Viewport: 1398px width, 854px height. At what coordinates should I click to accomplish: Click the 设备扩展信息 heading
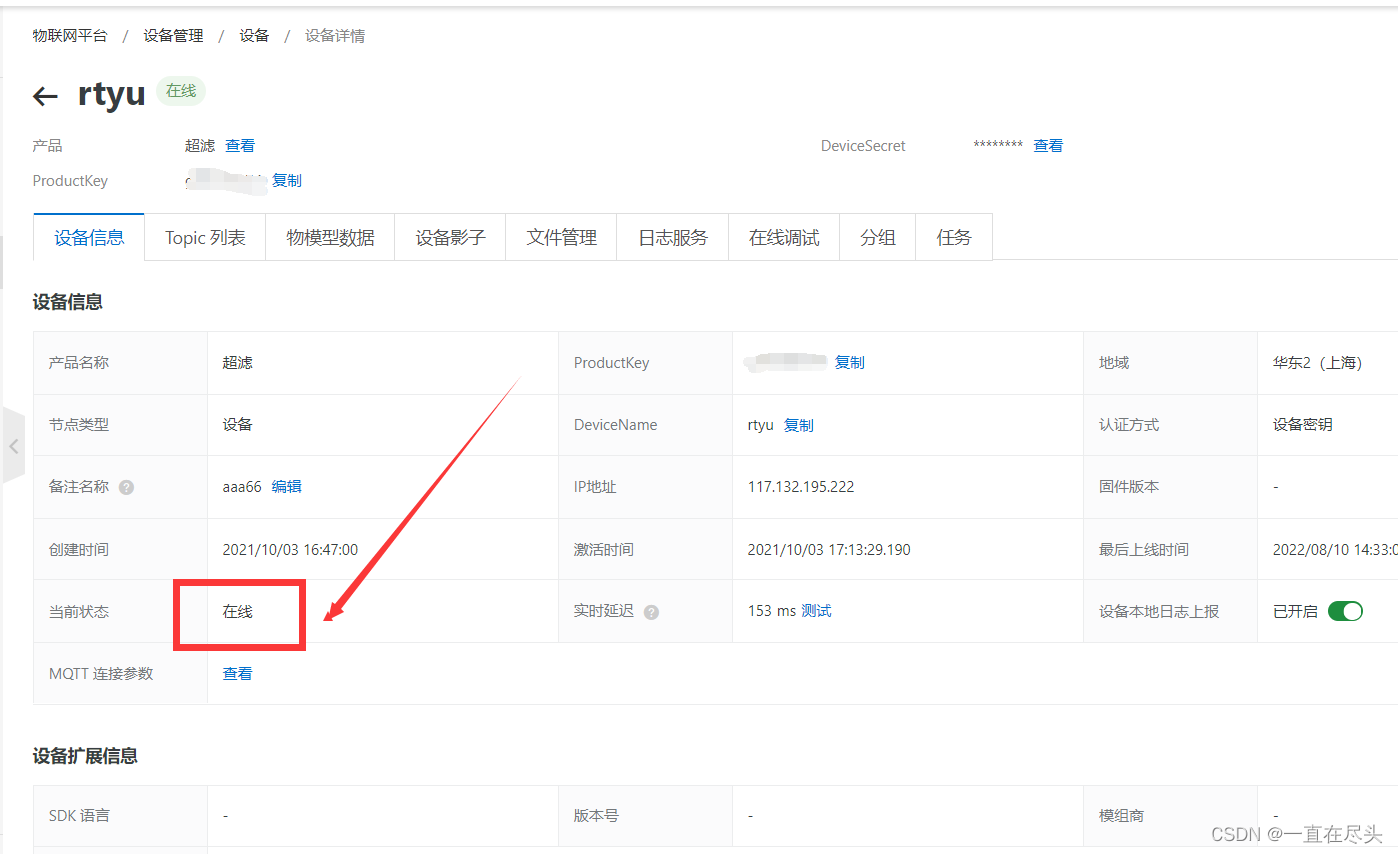click(x=85, y=756)
